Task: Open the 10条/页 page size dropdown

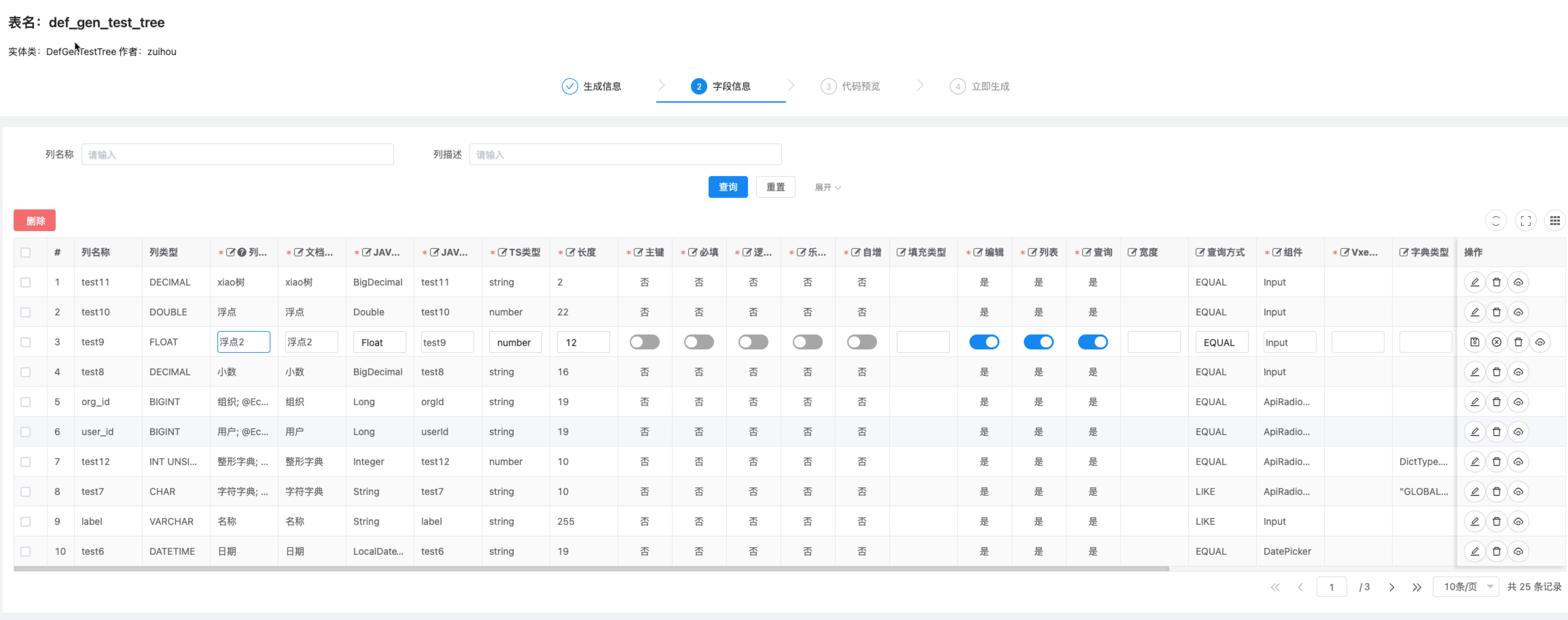Action: pos(1466,587)
